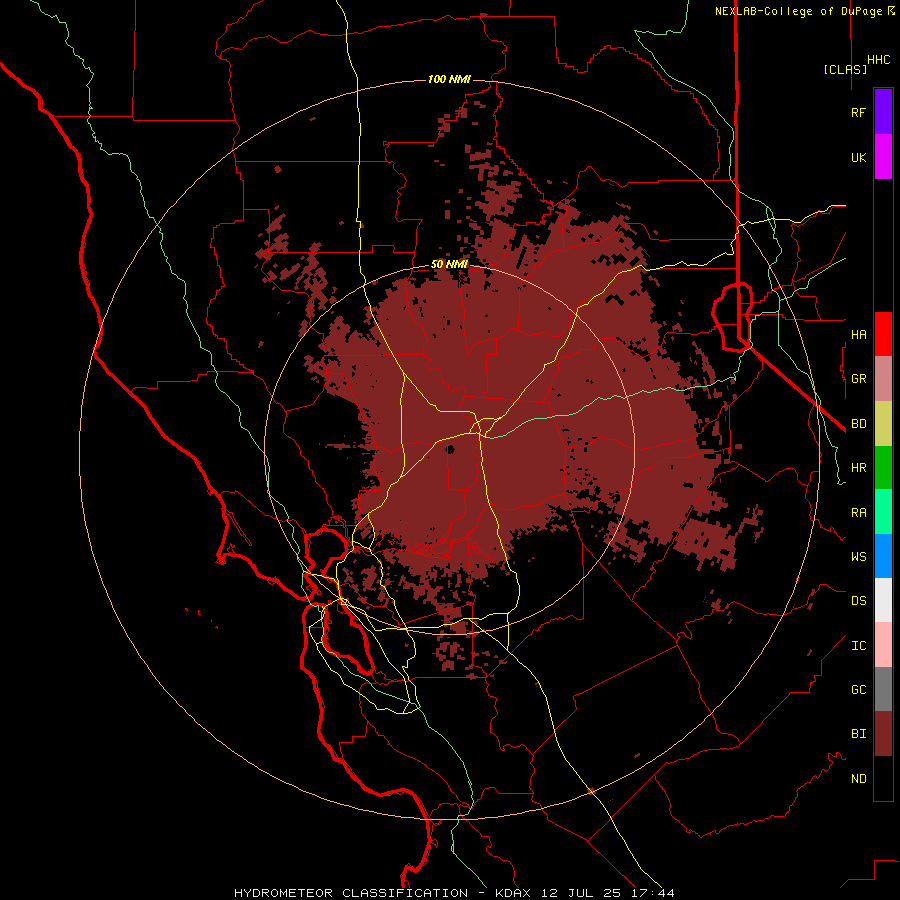Screen dimensions: 900x900
Task: Click the DS legend label
Action: pos(858,600)
